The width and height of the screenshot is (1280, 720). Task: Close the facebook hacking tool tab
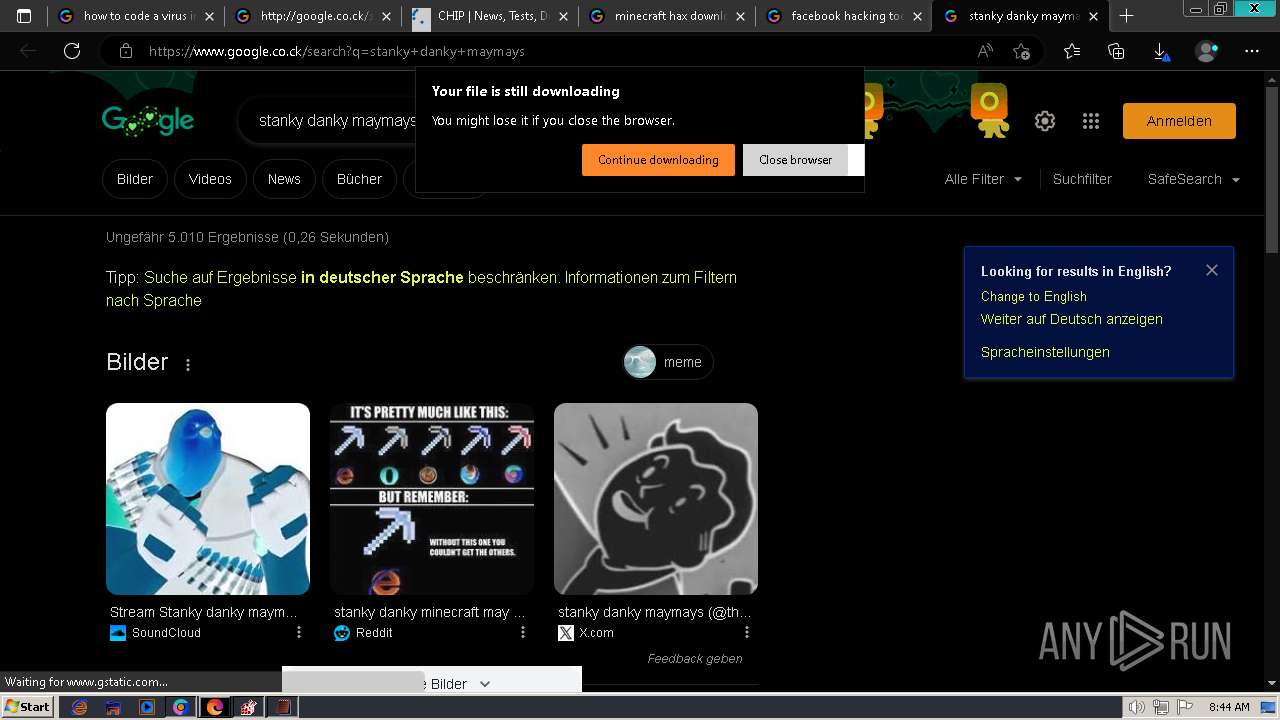918,17
